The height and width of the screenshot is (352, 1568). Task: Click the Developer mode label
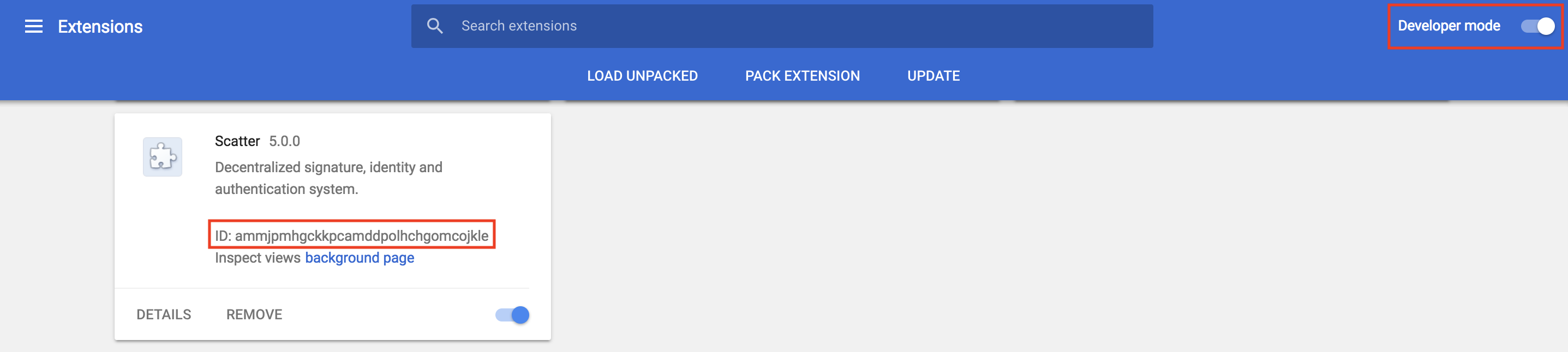[1449, 26]
